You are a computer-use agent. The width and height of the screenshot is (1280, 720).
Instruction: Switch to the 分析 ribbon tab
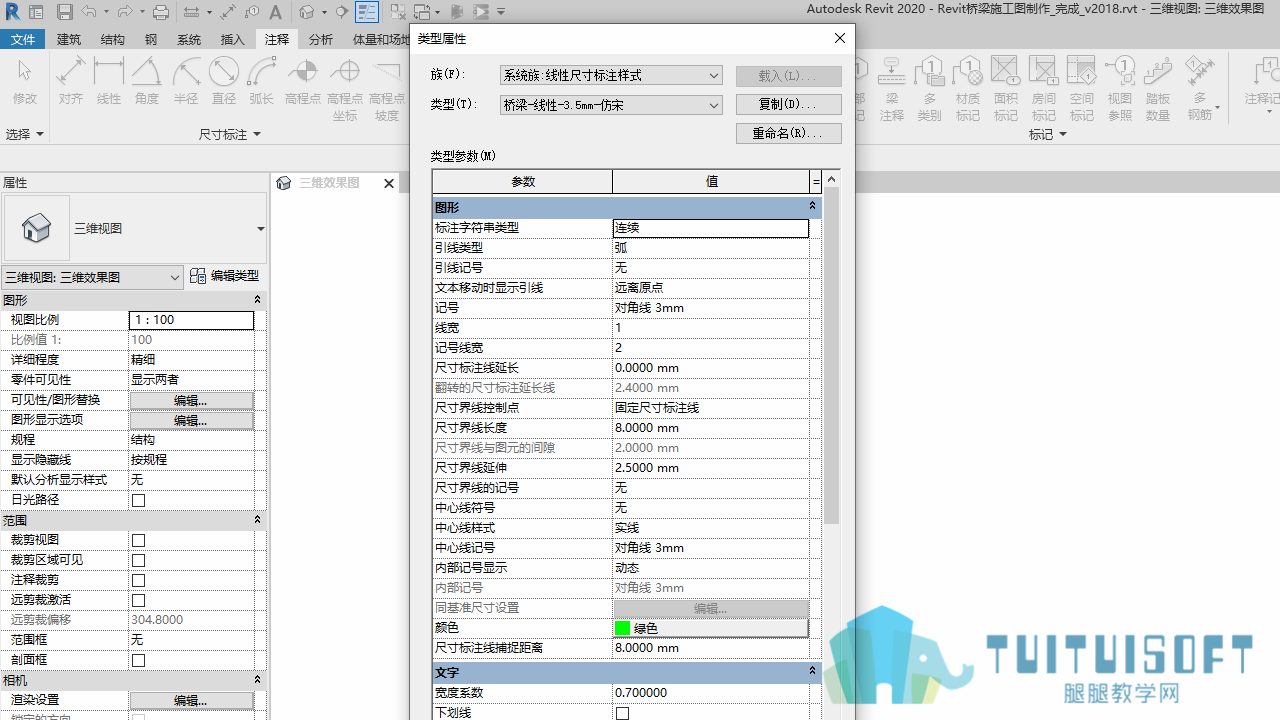coord(320,39)
